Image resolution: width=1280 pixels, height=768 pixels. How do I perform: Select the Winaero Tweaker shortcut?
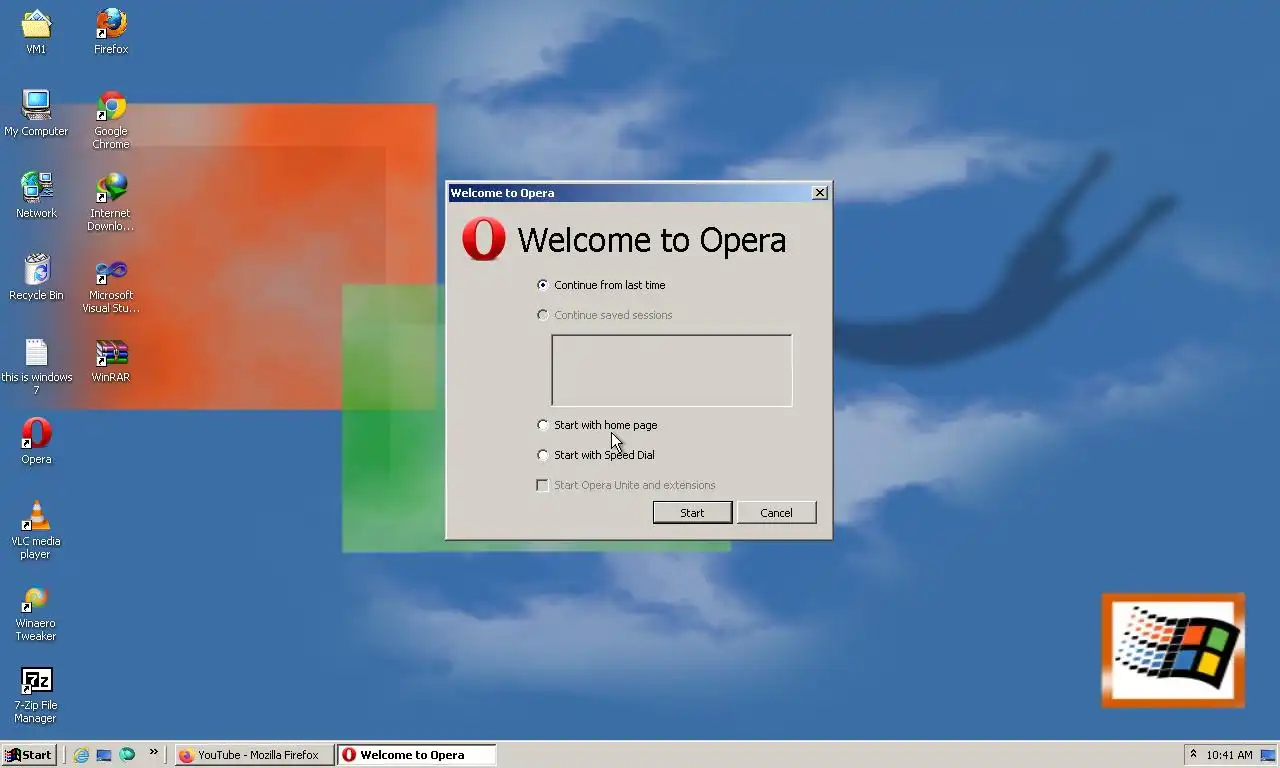coord(36,611)
